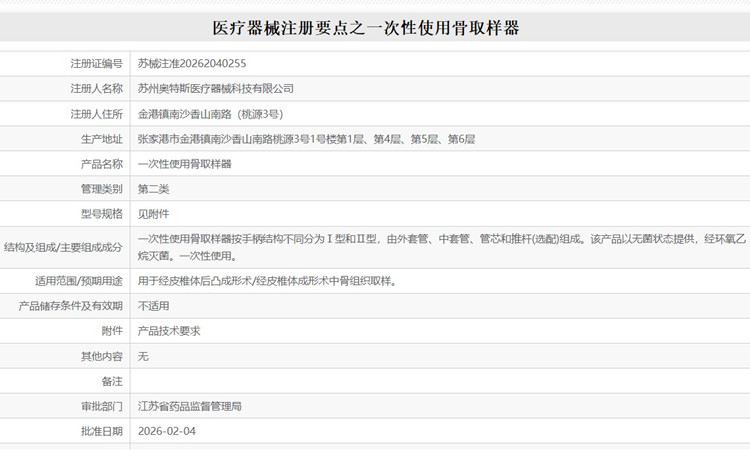Click the 不适用 value

154,305
